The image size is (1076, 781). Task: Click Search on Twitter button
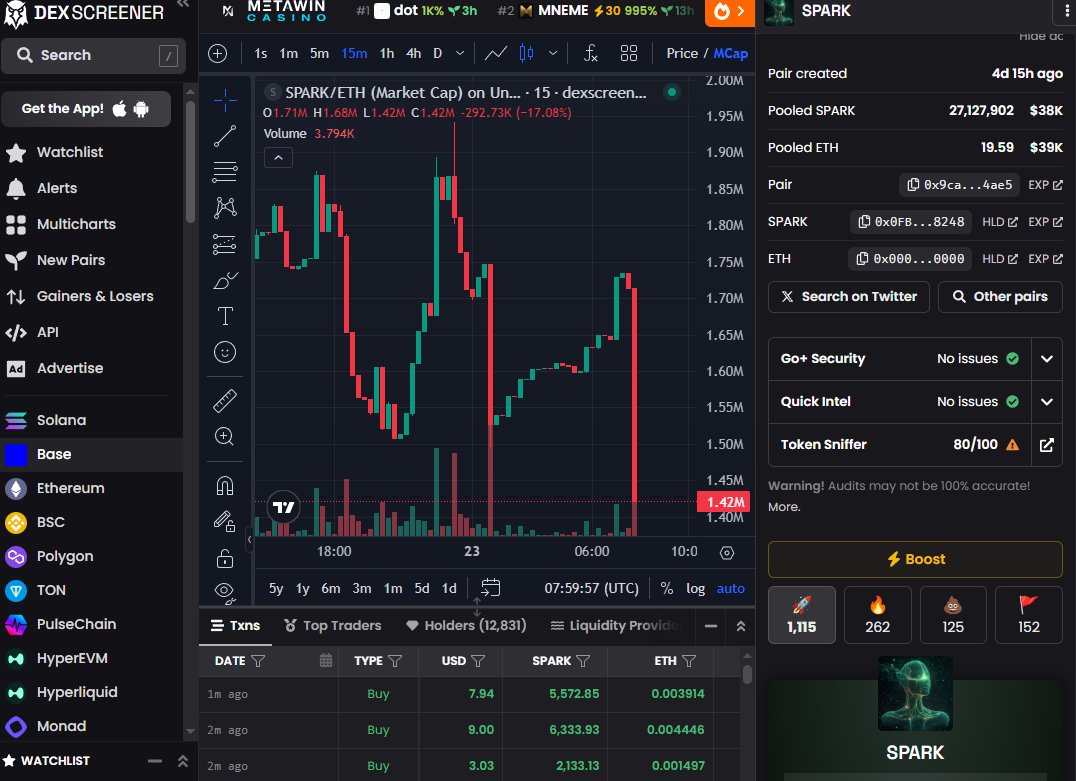(849, 296)
